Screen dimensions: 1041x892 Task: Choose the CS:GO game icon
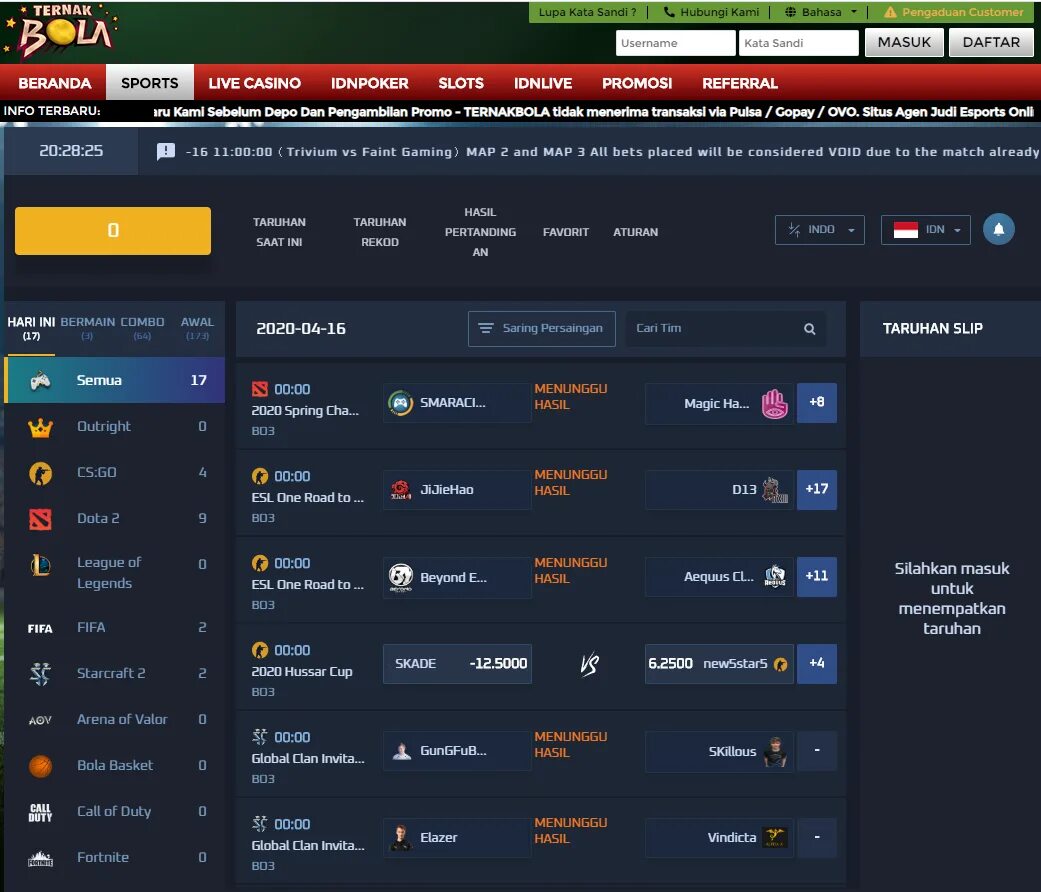click(40, 473)
